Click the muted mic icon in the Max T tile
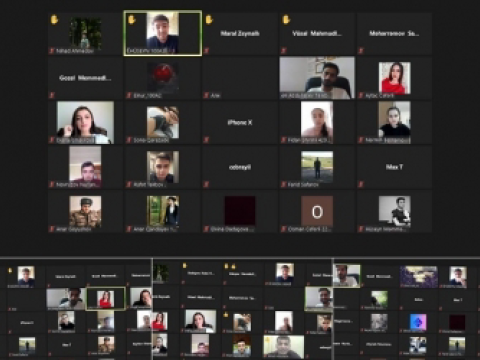Image resolution: width=480 pixels, height=360 pixels. click(x=361, y=184)
